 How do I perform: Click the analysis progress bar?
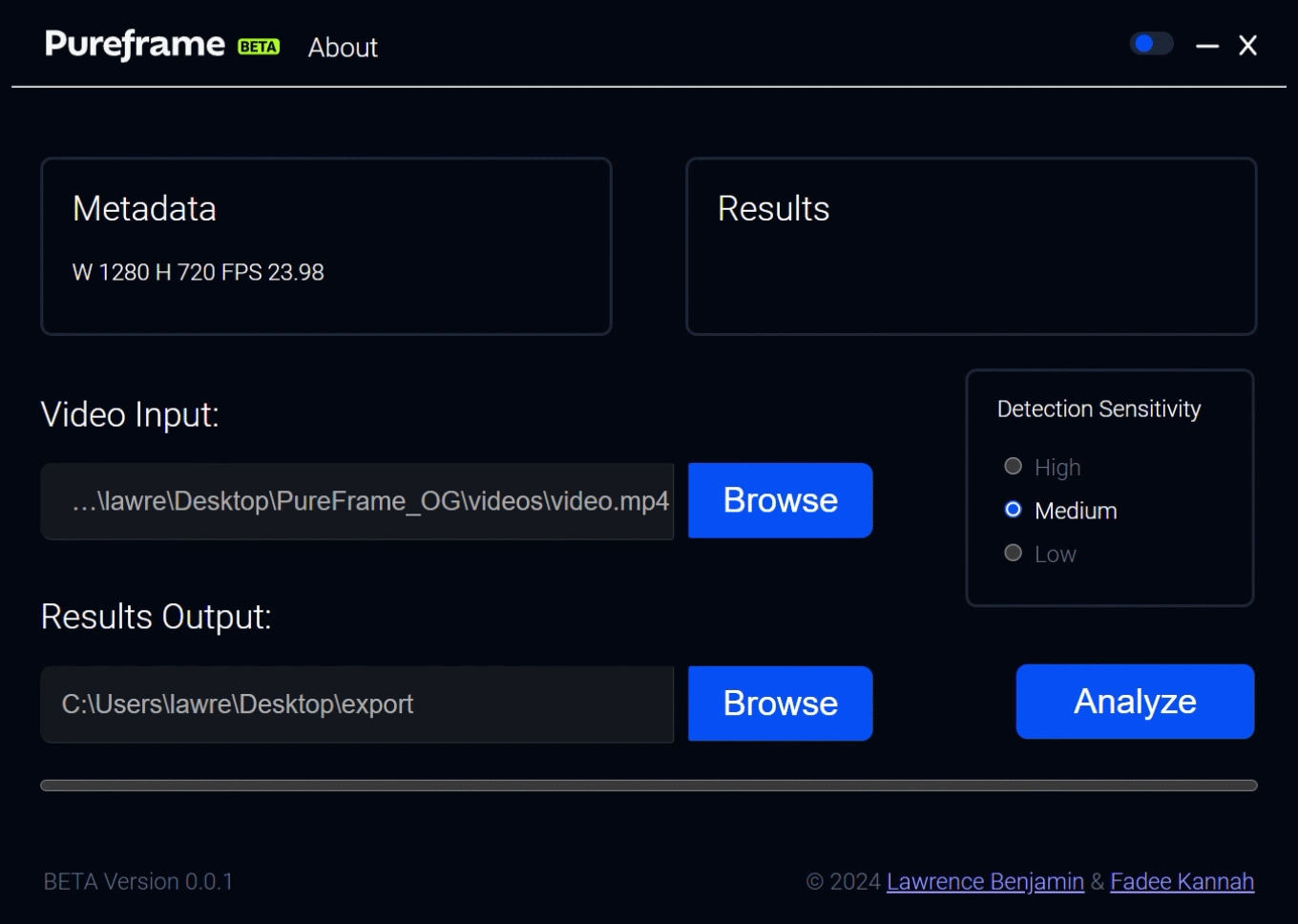click(648, 786)
